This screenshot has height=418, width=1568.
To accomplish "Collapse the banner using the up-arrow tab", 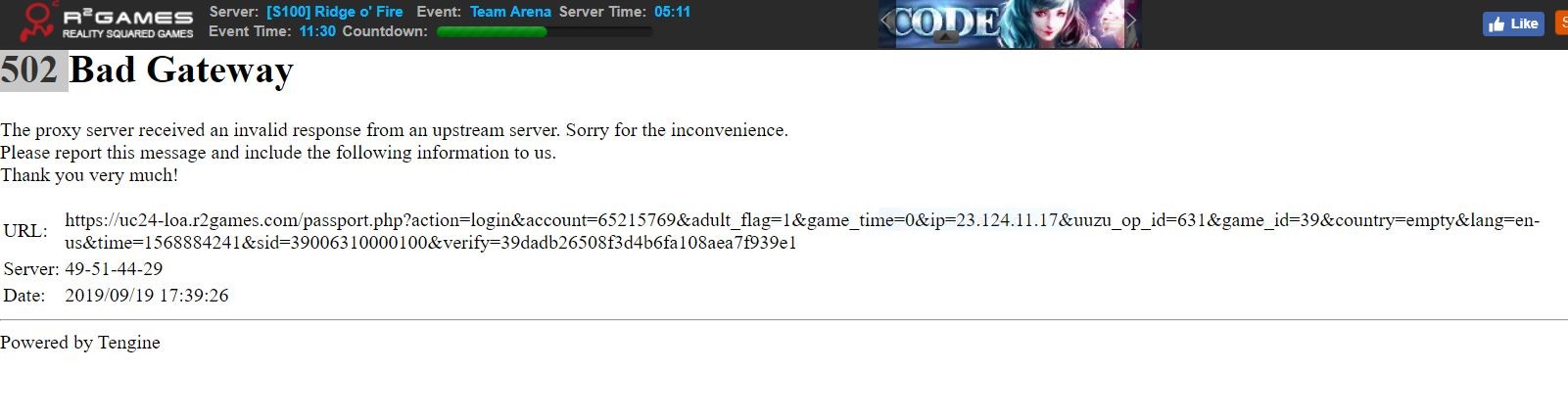I will click(945, 36).
